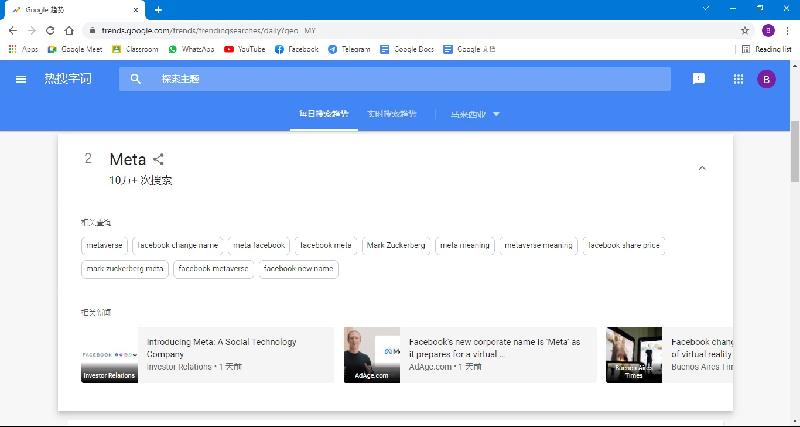The image size is (800, 427).
Task: Go forward in browser history
Action: click(x=32, y=31)
